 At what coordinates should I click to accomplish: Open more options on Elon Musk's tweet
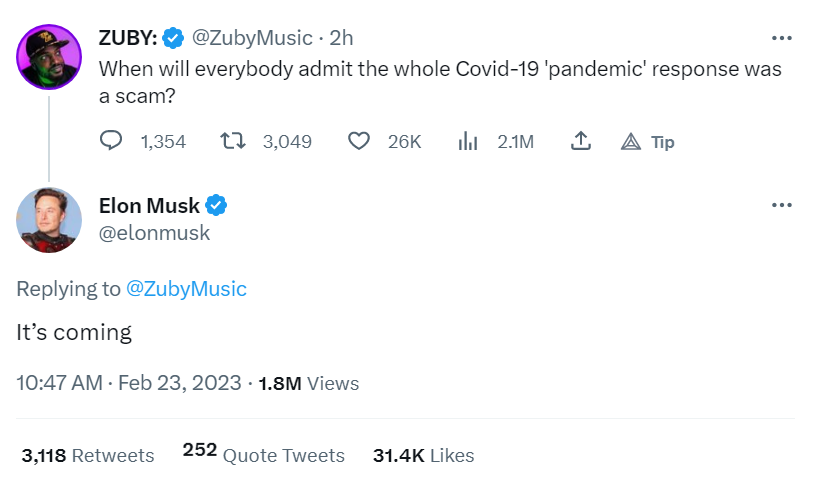[x=782, y=206]
